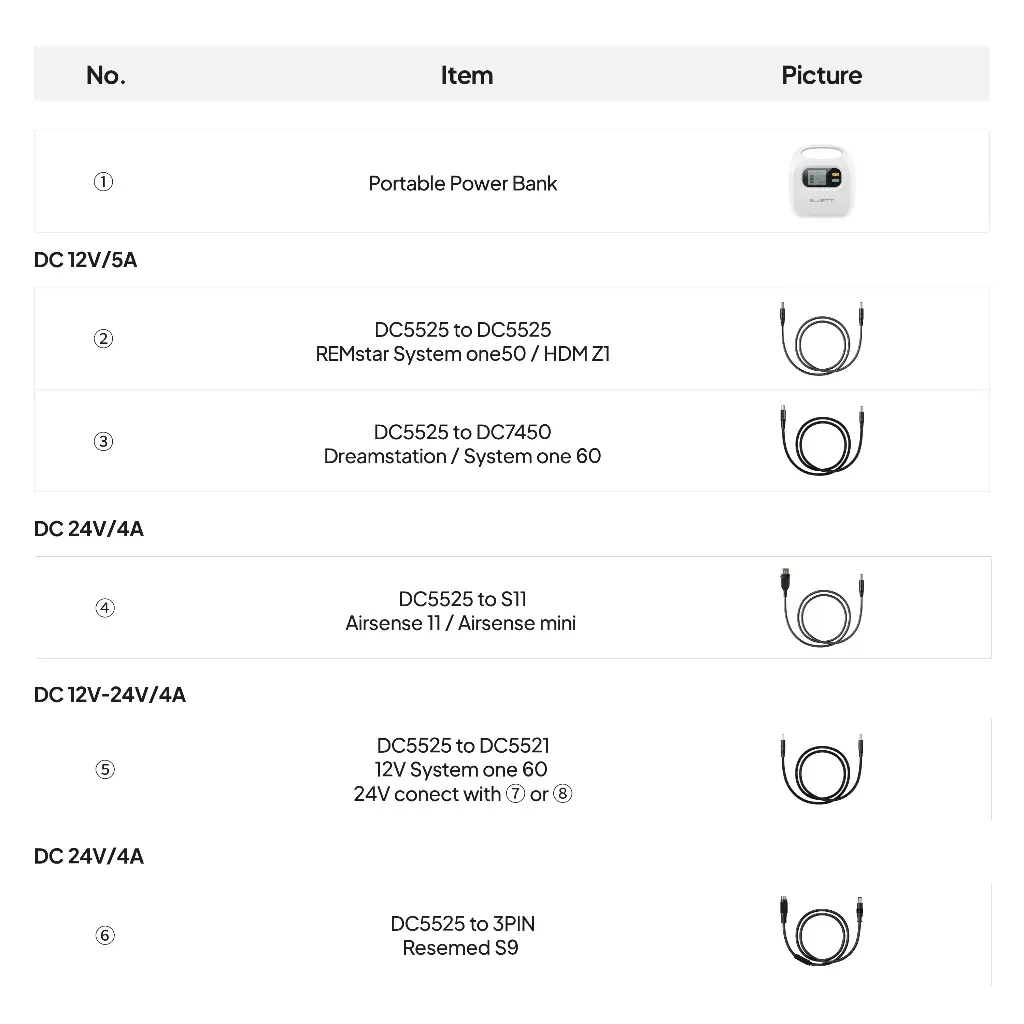Click the "DC 12V/5A" section heading
The height and width of the screenshot is (1024, 1024).
tap(86, 260)
